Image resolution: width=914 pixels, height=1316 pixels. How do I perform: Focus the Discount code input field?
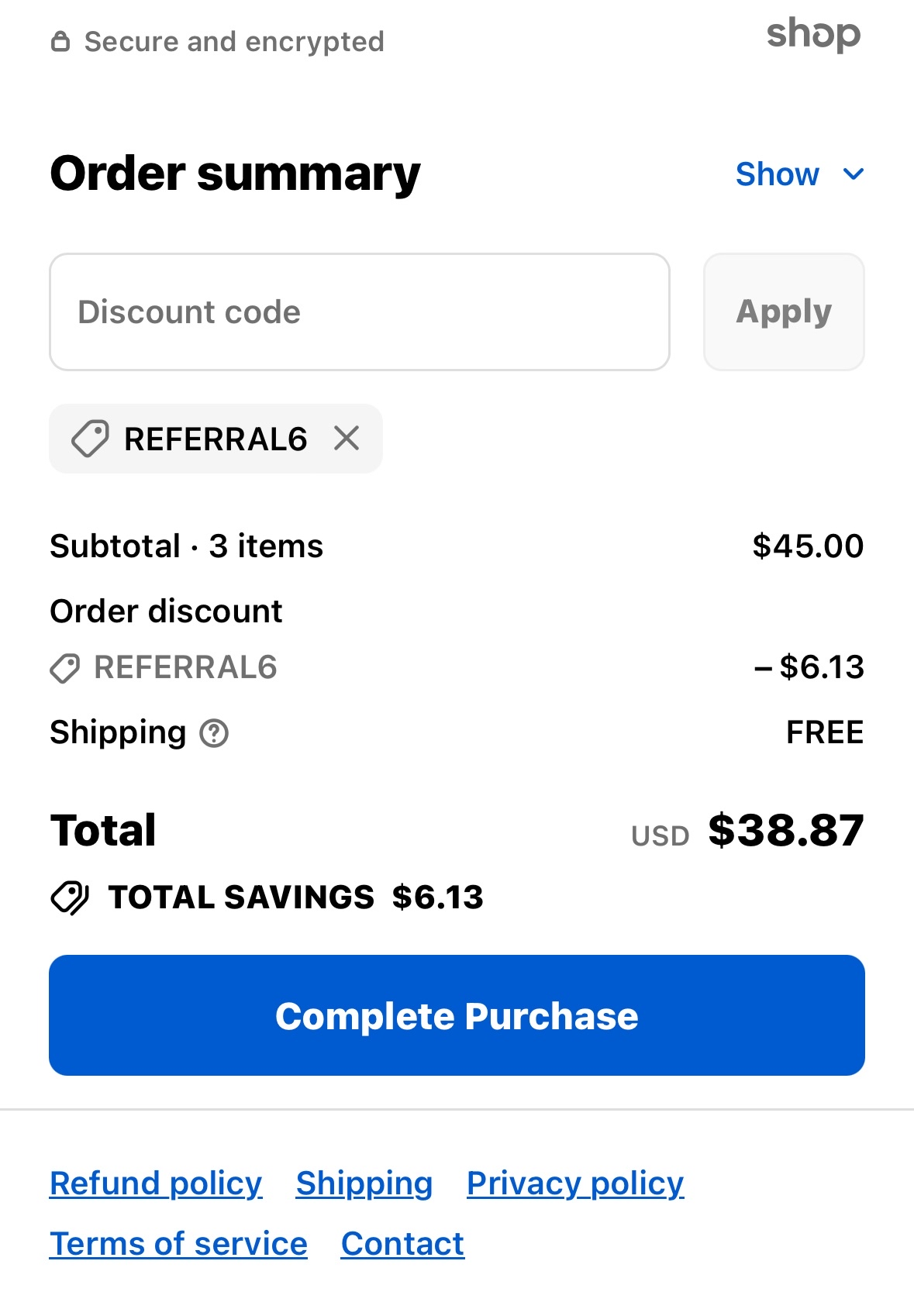click(x=360, y=312)
